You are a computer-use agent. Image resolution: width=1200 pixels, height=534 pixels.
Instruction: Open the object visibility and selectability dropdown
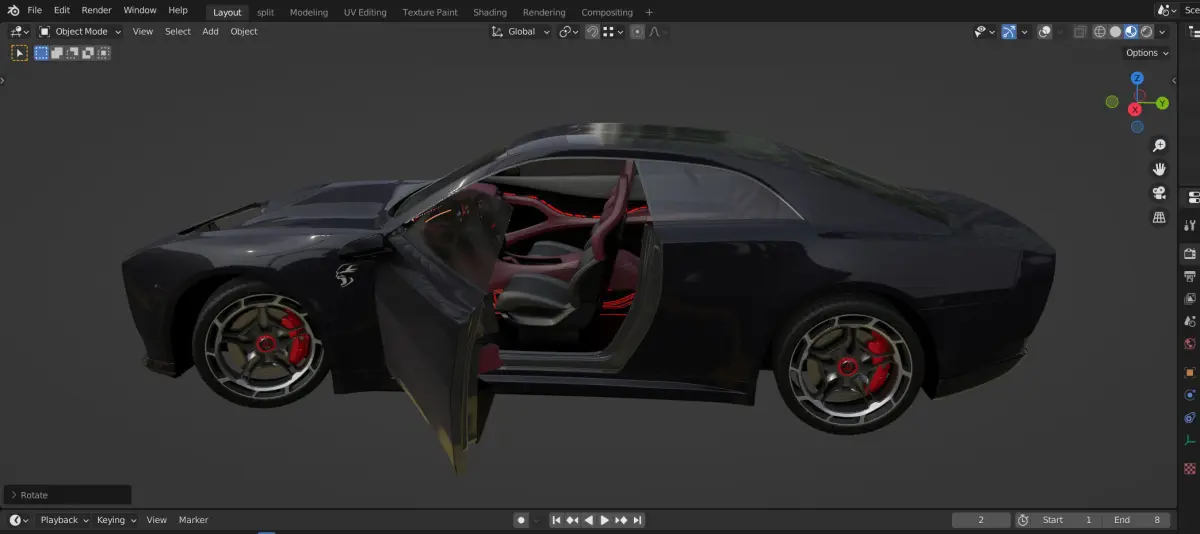click(985, 31)
